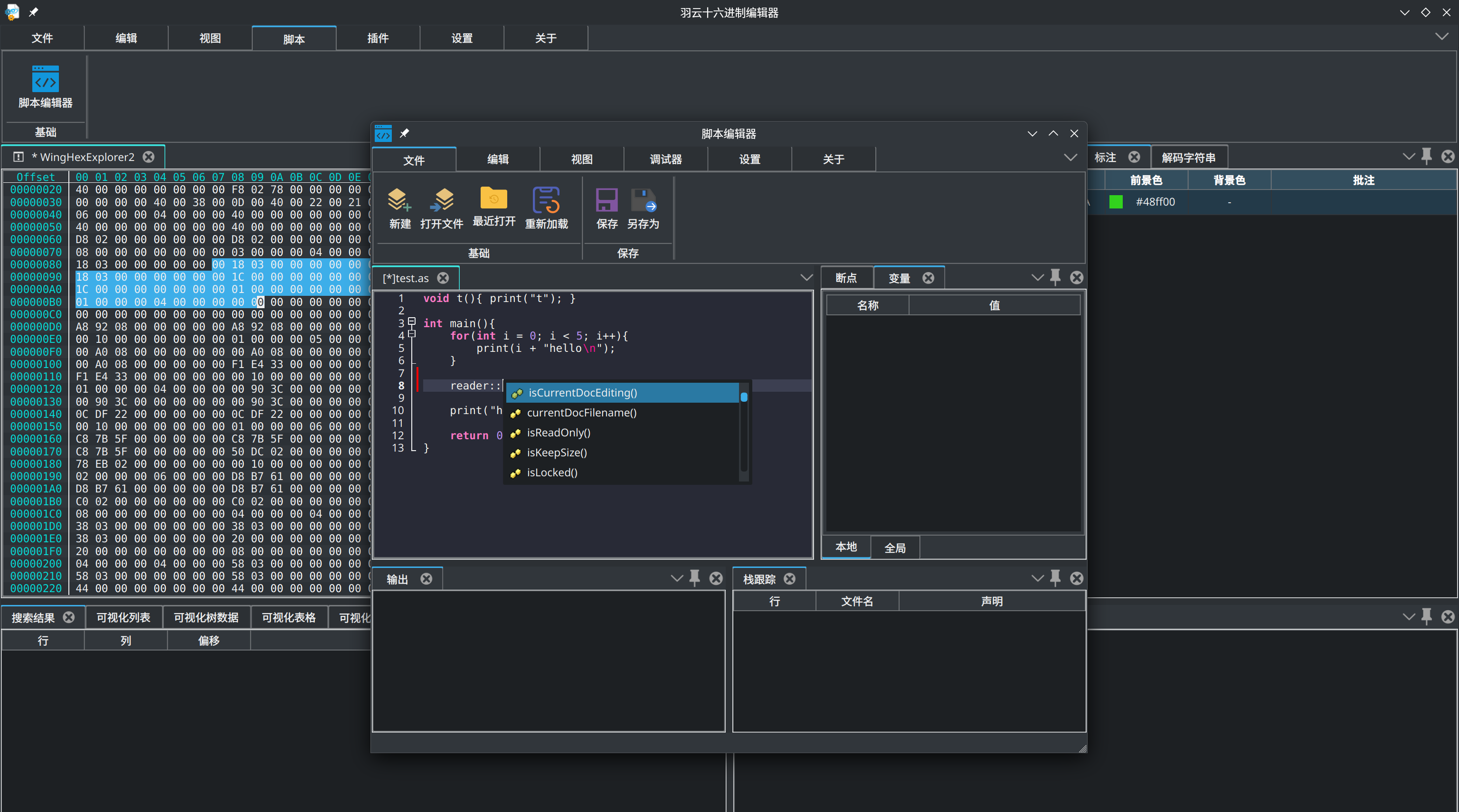Switch to the main window 文件 tab
This screenshot has height=812, width=1459.
(42, 38)
